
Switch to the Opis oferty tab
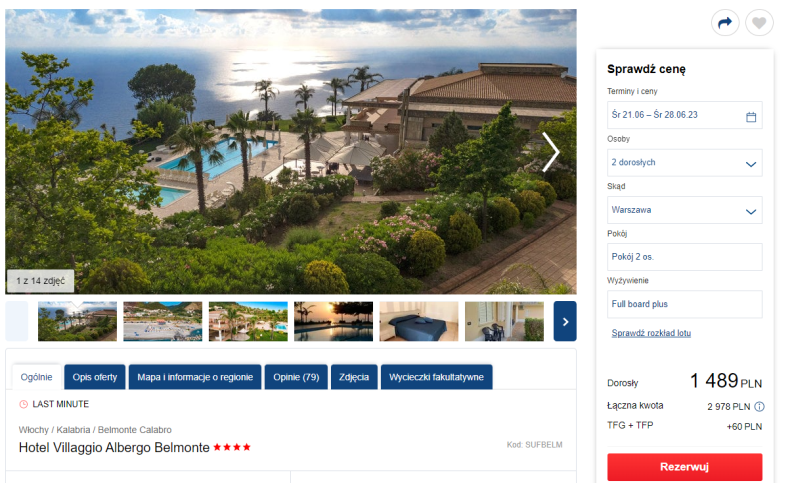pos(95,377)
